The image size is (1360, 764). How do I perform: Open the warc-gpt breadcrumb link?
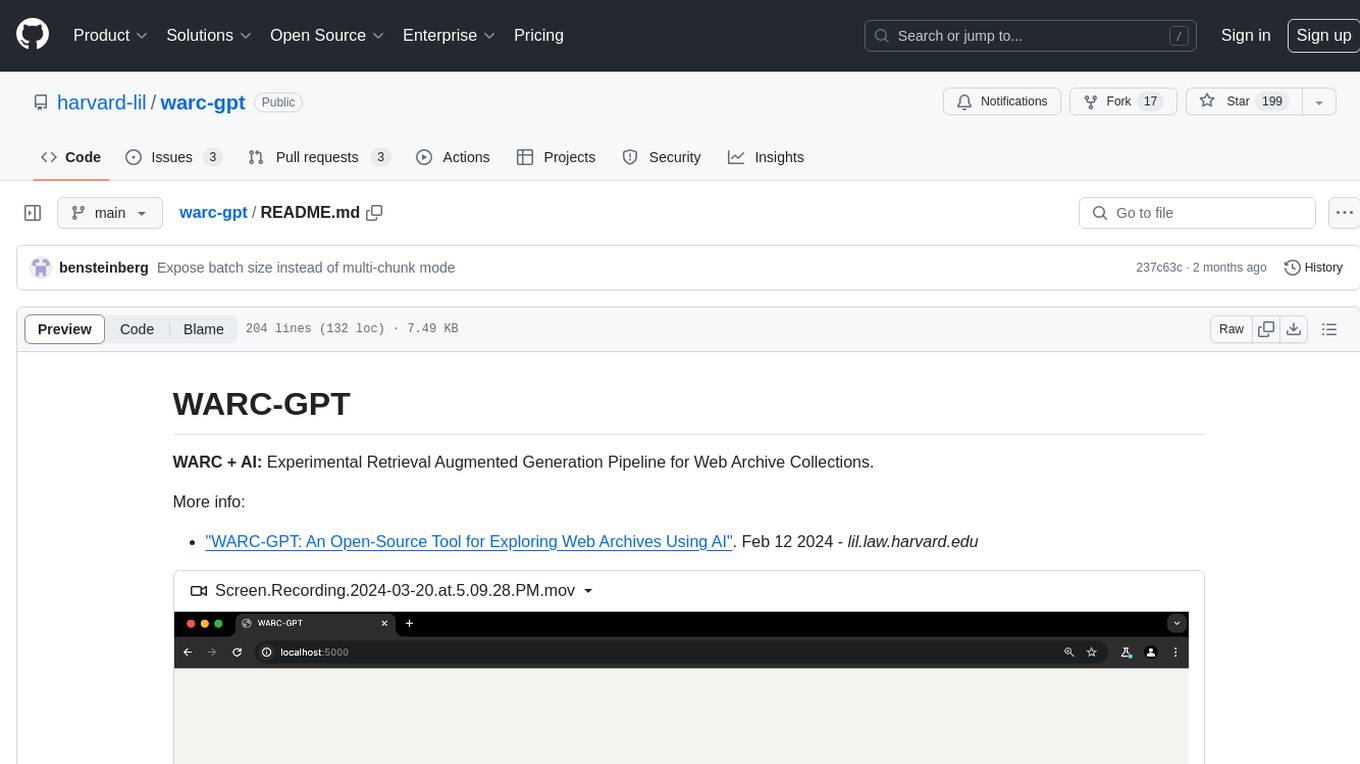pos(213,213)
